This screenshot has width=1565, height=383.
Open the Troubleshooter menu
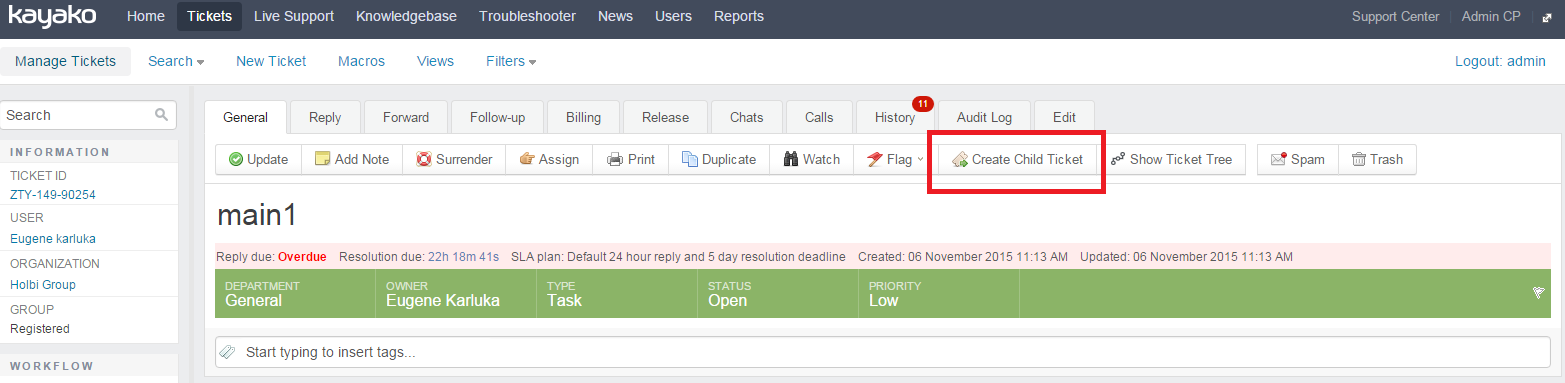point(527,16)
